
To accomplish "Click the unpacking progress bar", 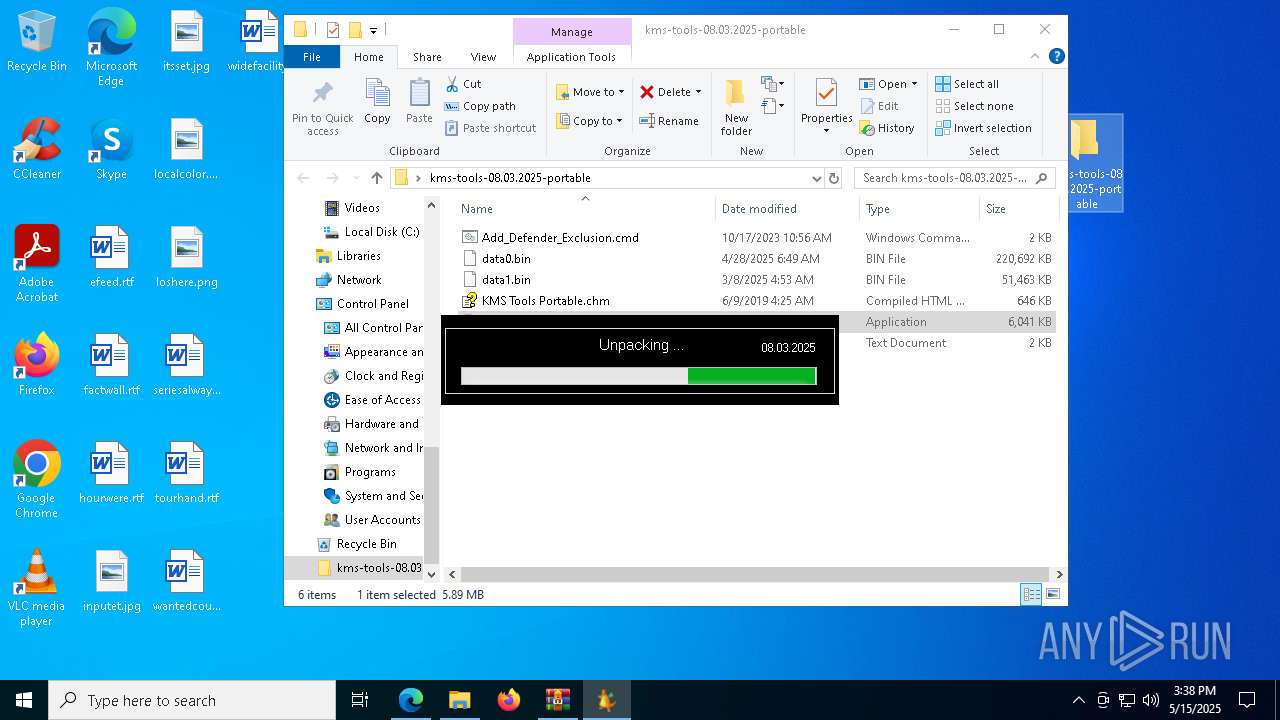I will 638,376.
